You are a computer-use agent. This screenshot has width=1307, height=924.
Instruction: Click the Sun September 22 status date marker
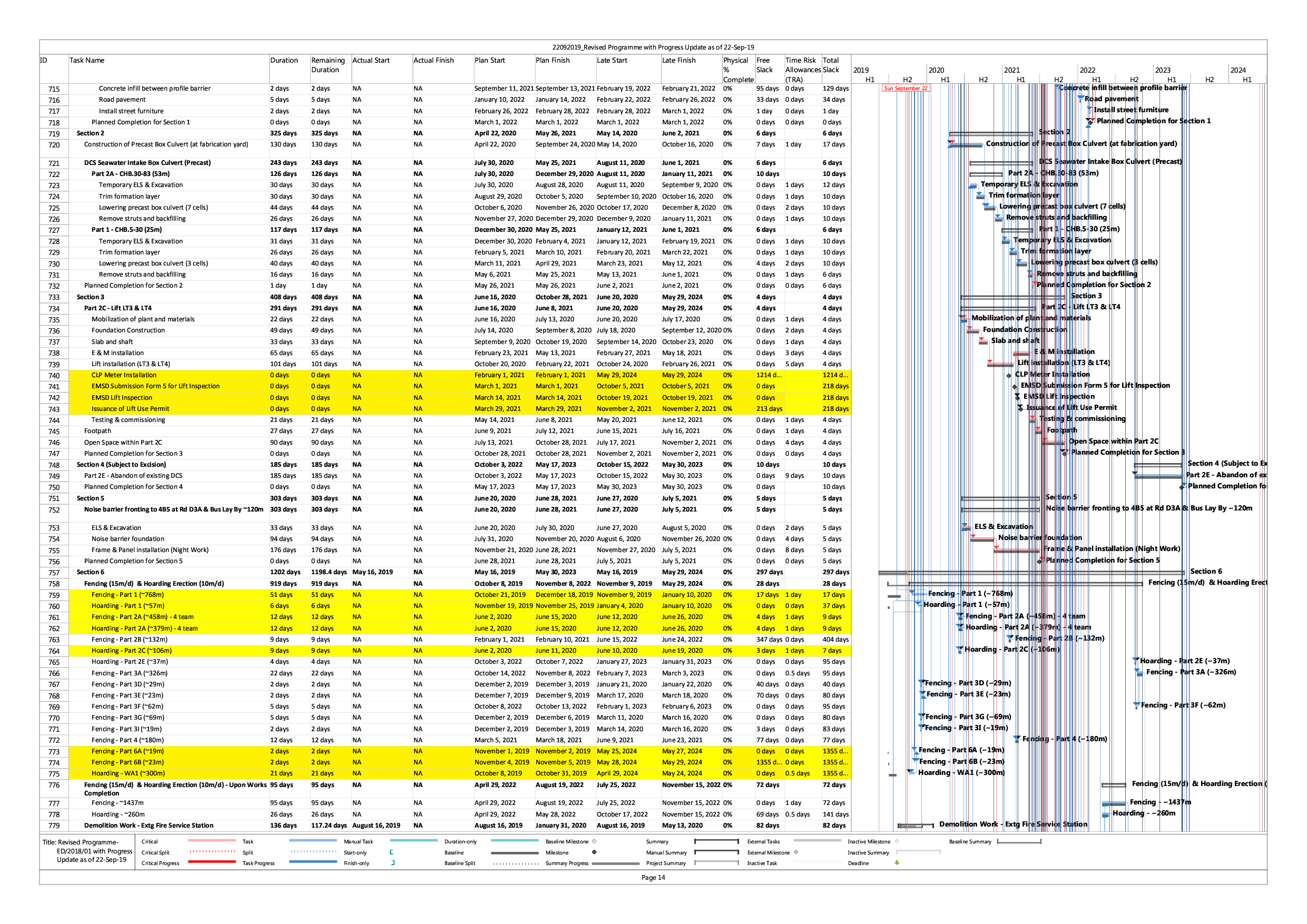[x=905, y=89]
